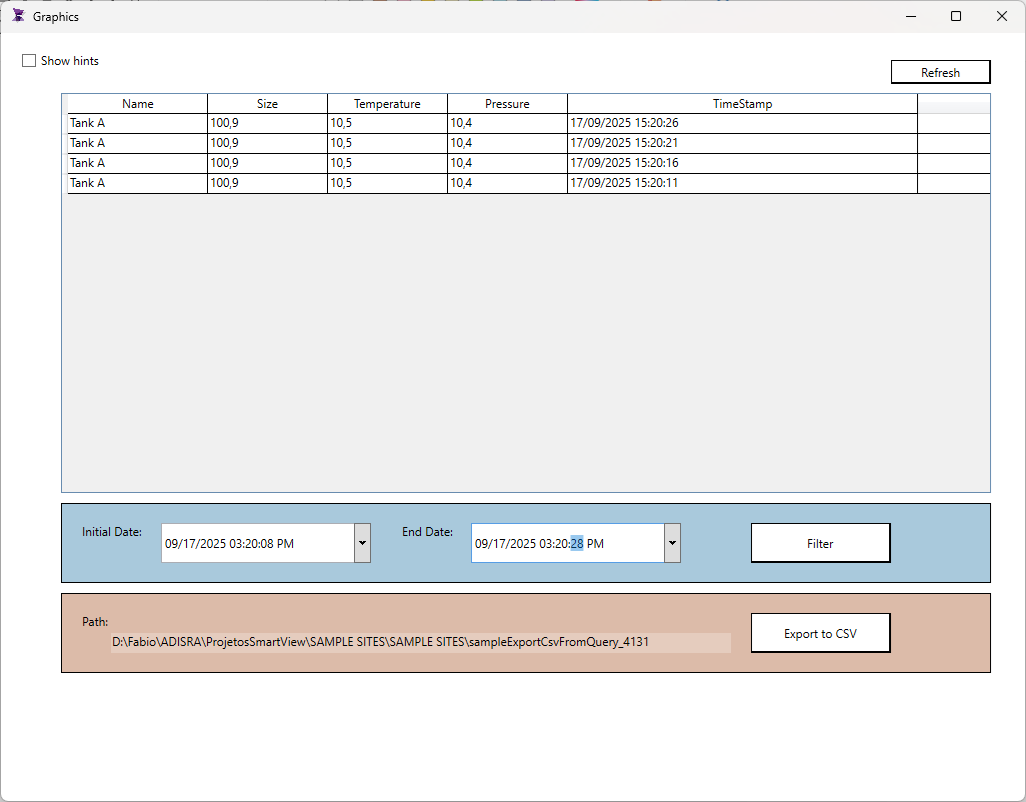1026x802 pixels.
Task: Click the Temperature column header
Action: pyautogui.click(x=387, y=104)
